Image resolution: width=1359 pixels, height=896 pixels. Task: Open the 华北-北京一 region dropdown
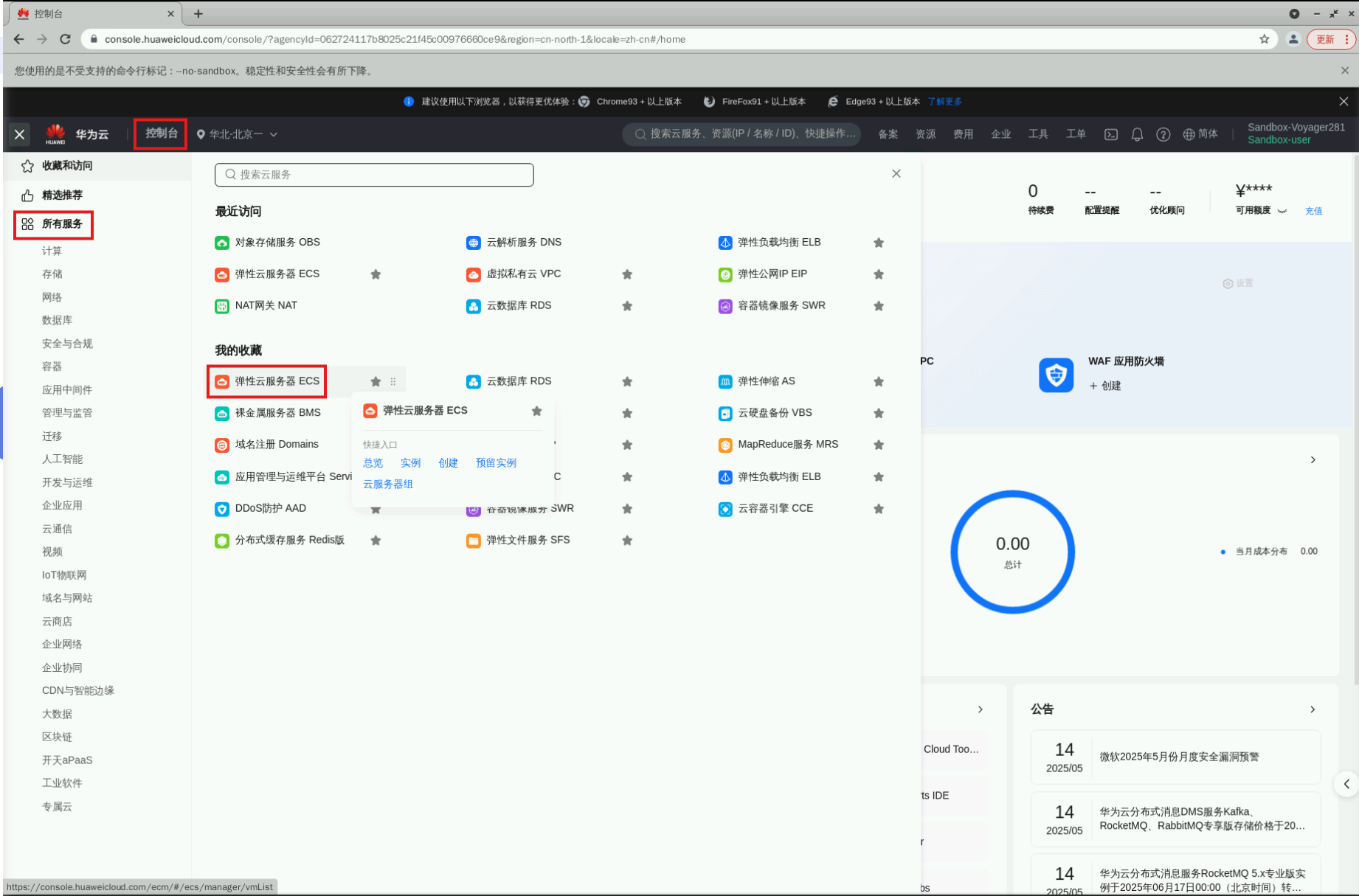237,134
